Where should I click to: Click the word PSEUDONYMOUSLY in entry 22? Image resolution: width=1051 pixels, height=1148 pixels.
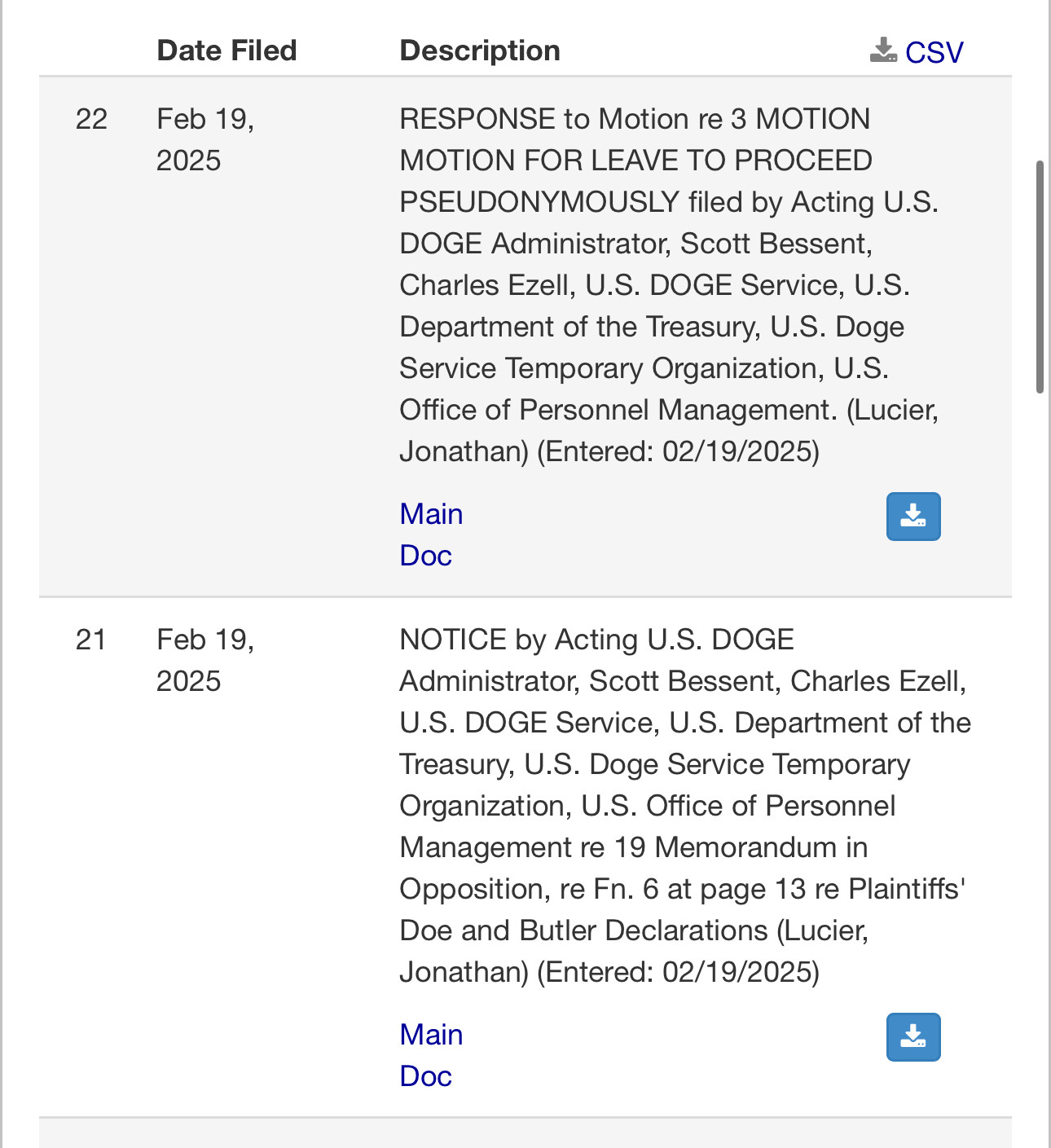point(539,202)
